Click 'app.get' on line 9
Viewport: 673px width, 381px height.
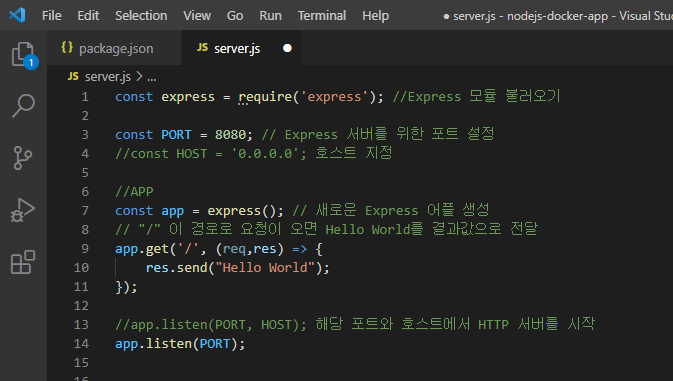coord(142,249)
